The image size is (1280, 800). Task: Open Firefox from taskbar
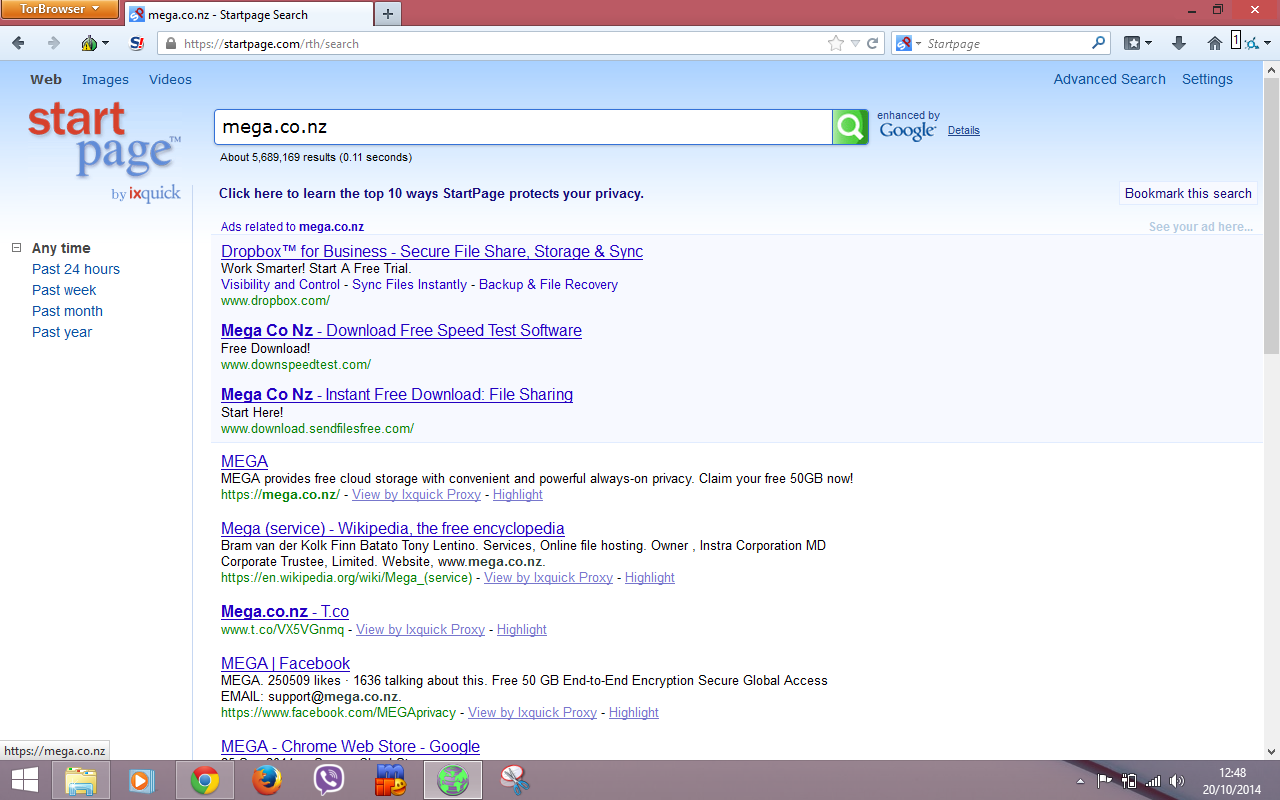point(267,780)
